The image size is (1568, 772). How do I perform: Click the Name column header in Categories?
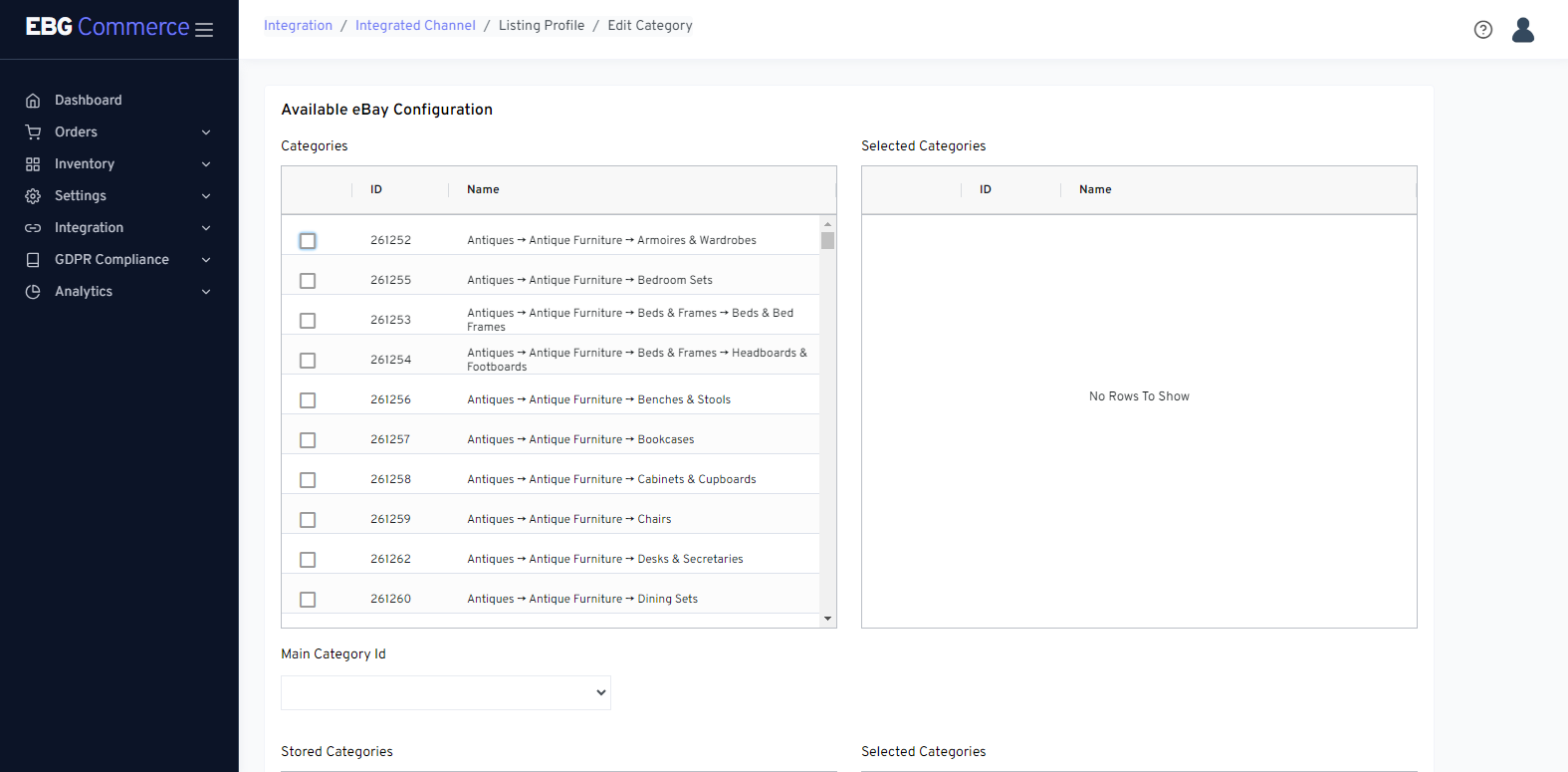483,189
